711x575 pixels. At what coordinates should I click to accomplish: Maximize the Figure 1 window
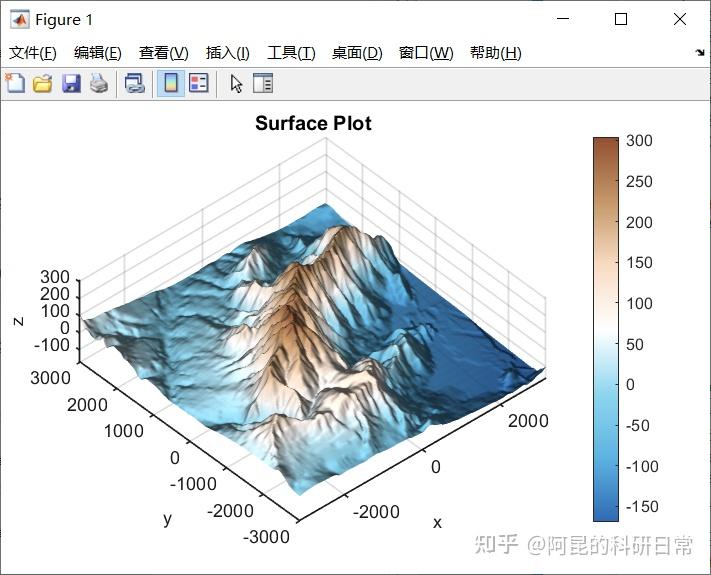pos(621,19)
